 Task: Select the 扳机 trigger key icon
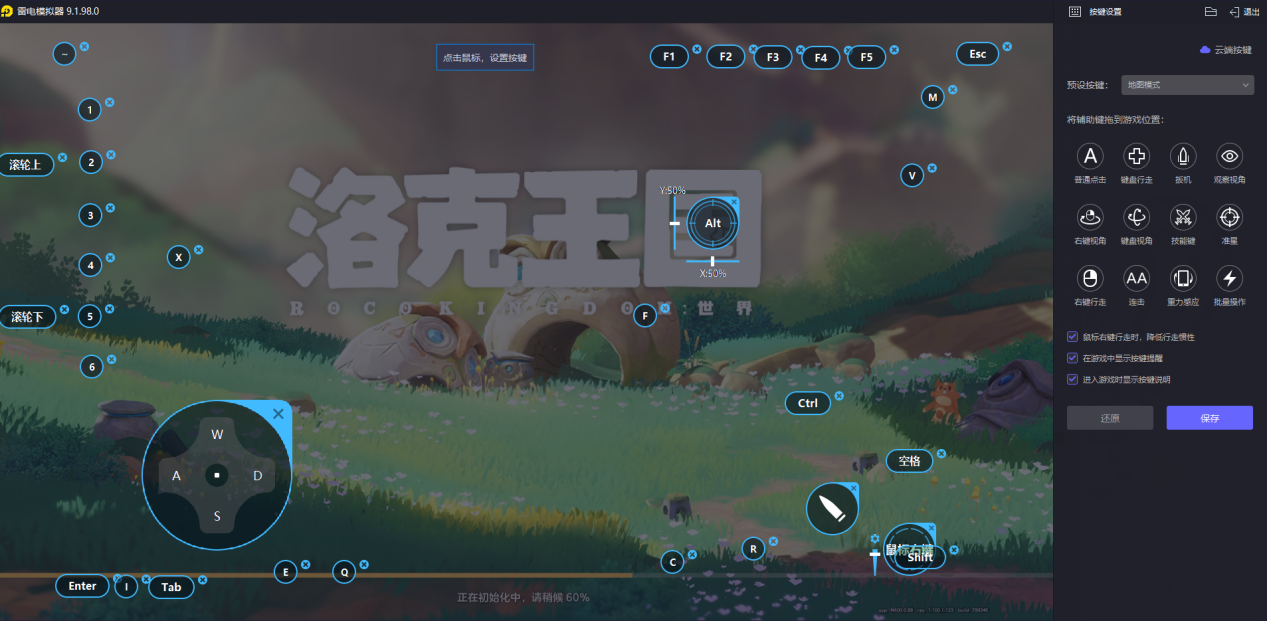pos(1183,156)
